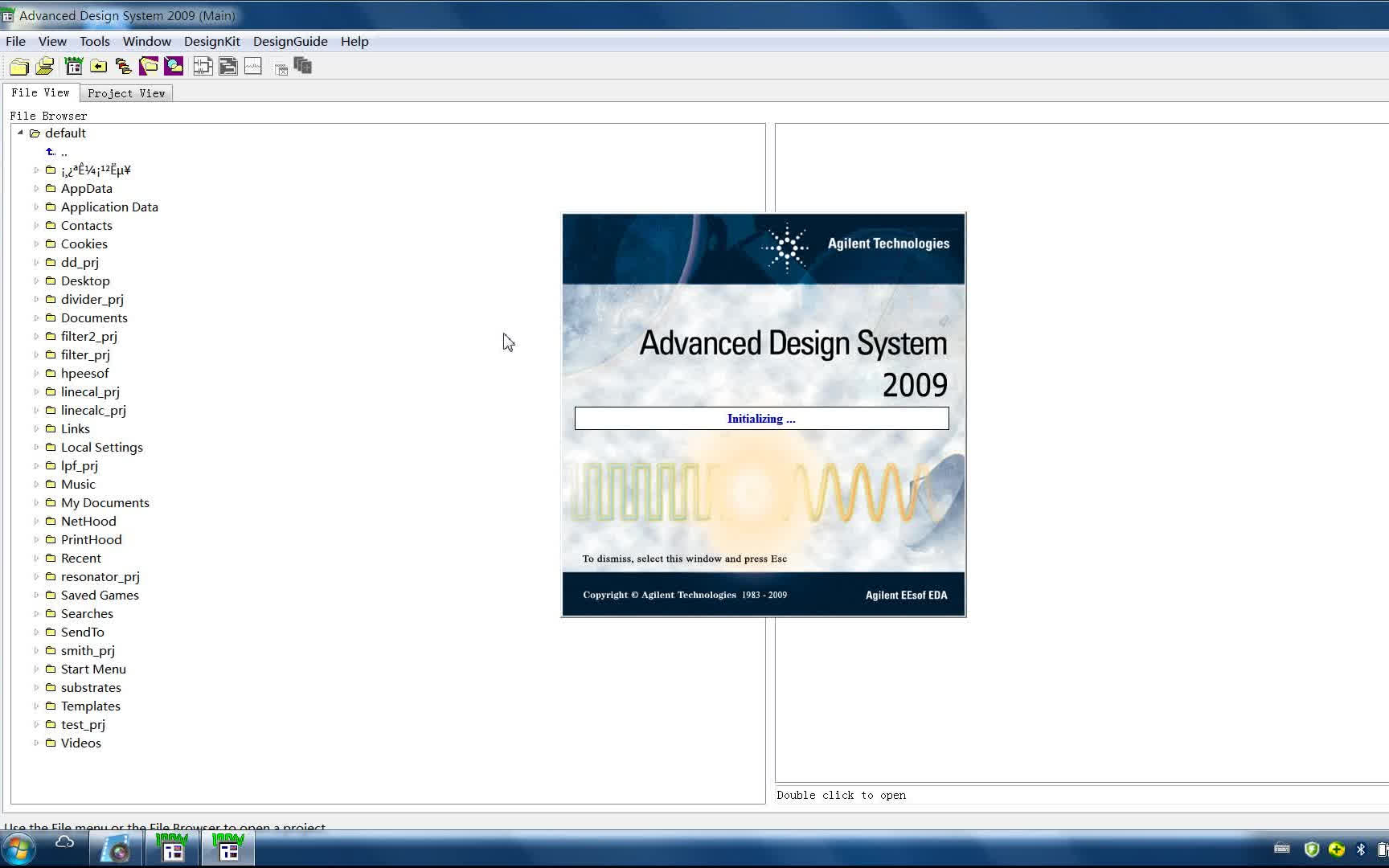Image resolution: width=1389 pixels, height=868 pixels.
Task: Switch to the Project View tab
Action: point(126,93)
